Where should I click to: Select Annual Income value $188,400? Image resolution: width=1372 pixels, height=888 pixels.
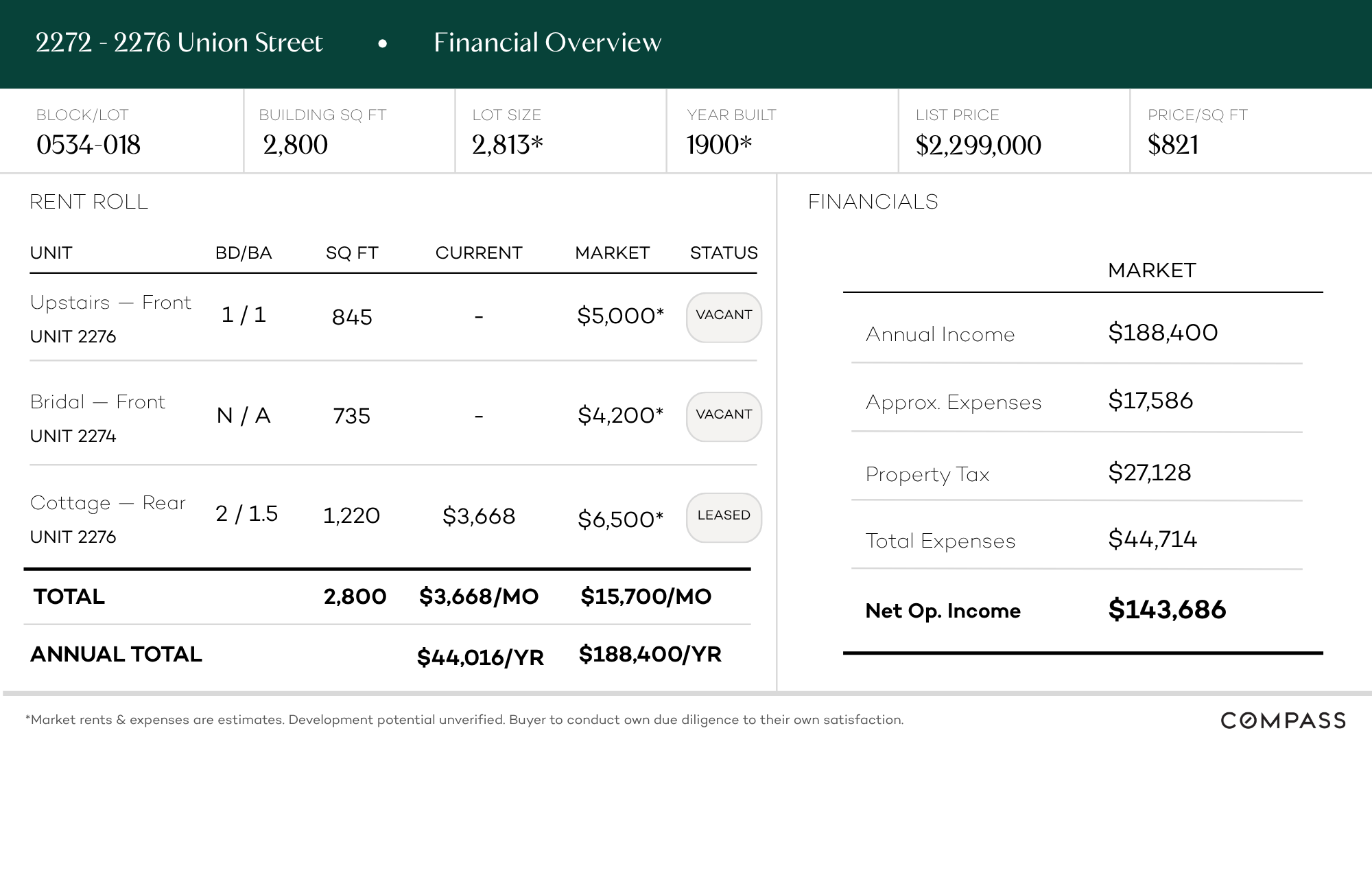[x=1163, y=333]
